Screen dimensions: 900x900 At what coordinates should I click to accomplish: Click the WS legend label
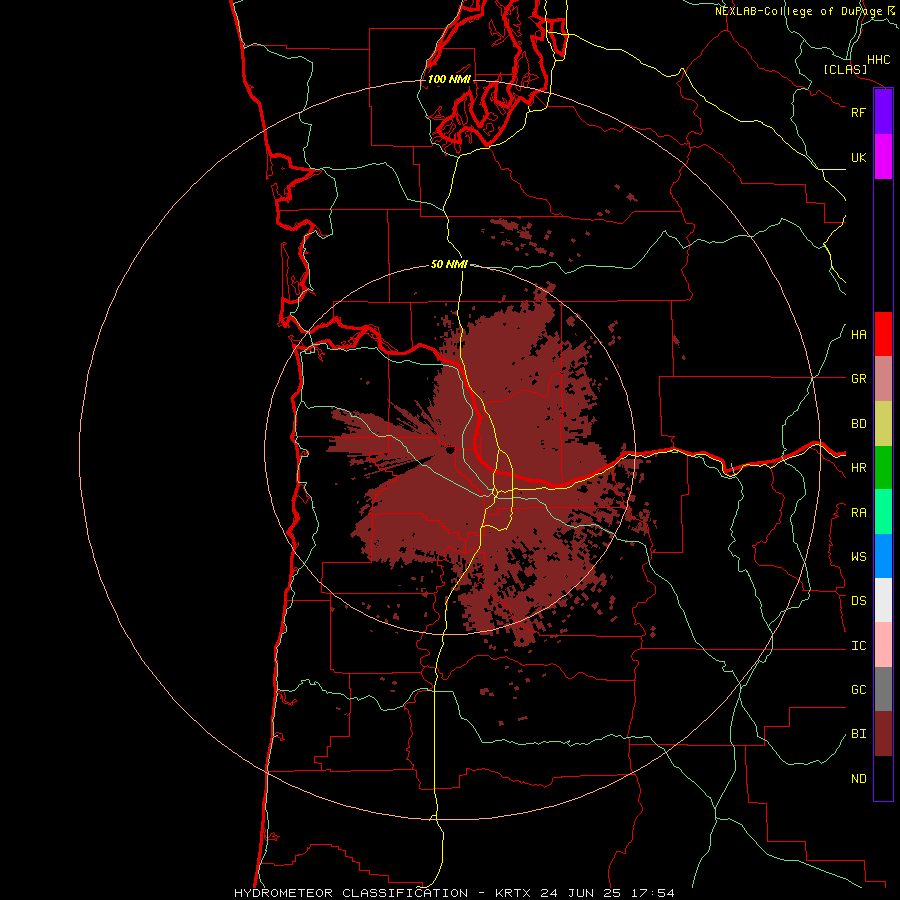click(858, 557)
